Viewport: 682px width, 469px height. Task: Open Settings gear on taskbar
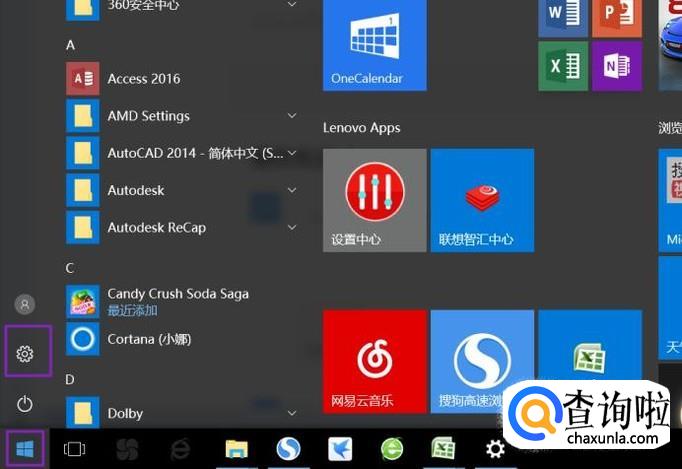click(495, 449)
